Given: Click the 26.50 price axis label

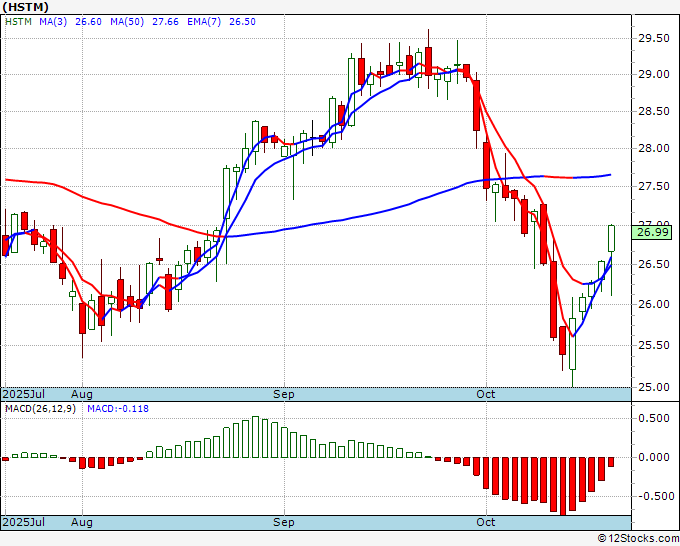Looking at the screenshot, I should [654, 265].
